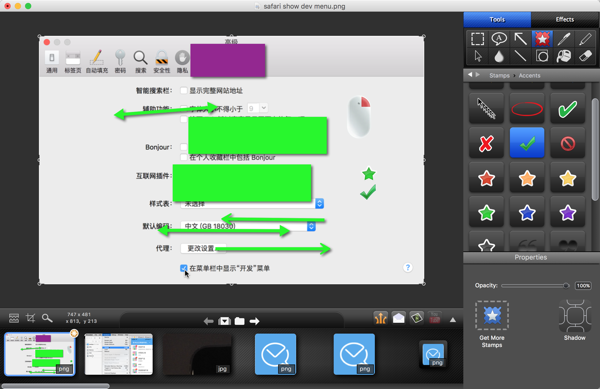Pick the red oval stamp

tap(527, 109)
